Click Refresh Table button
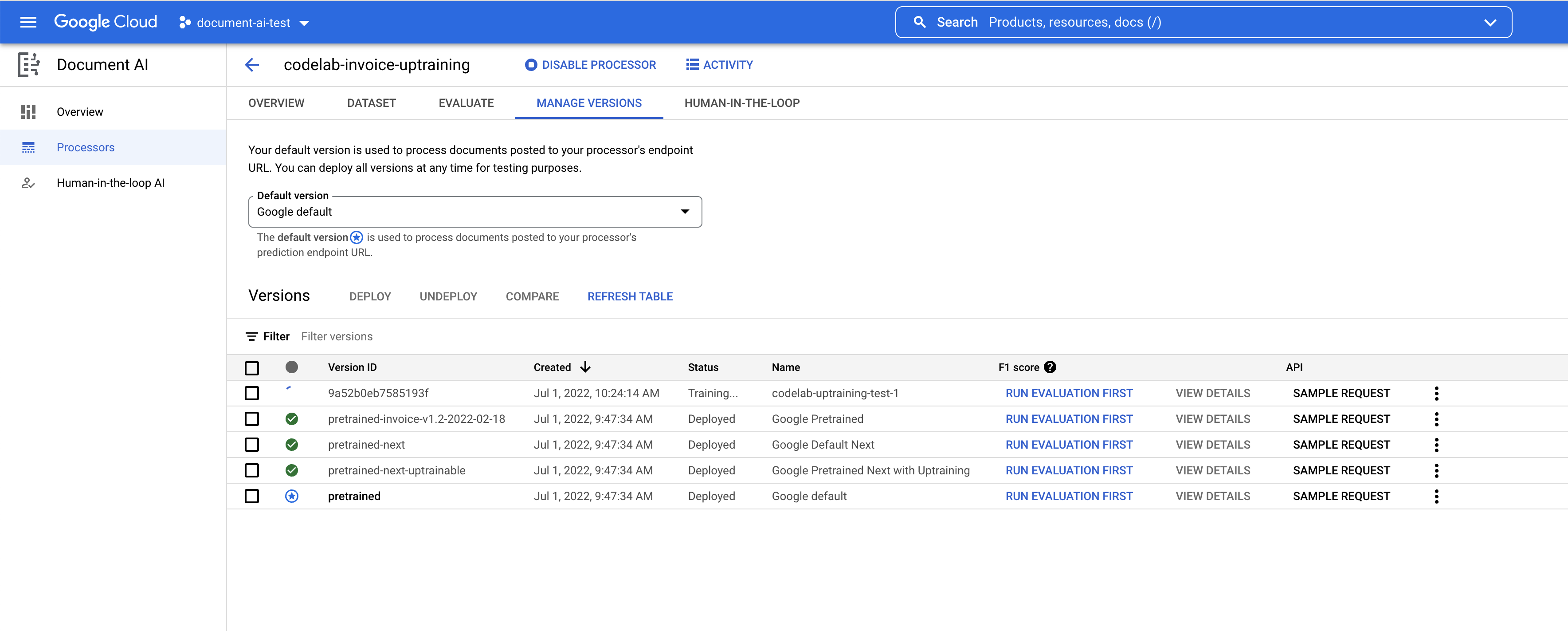This screenshot has width=1568, height=631. tap(629, 296)
